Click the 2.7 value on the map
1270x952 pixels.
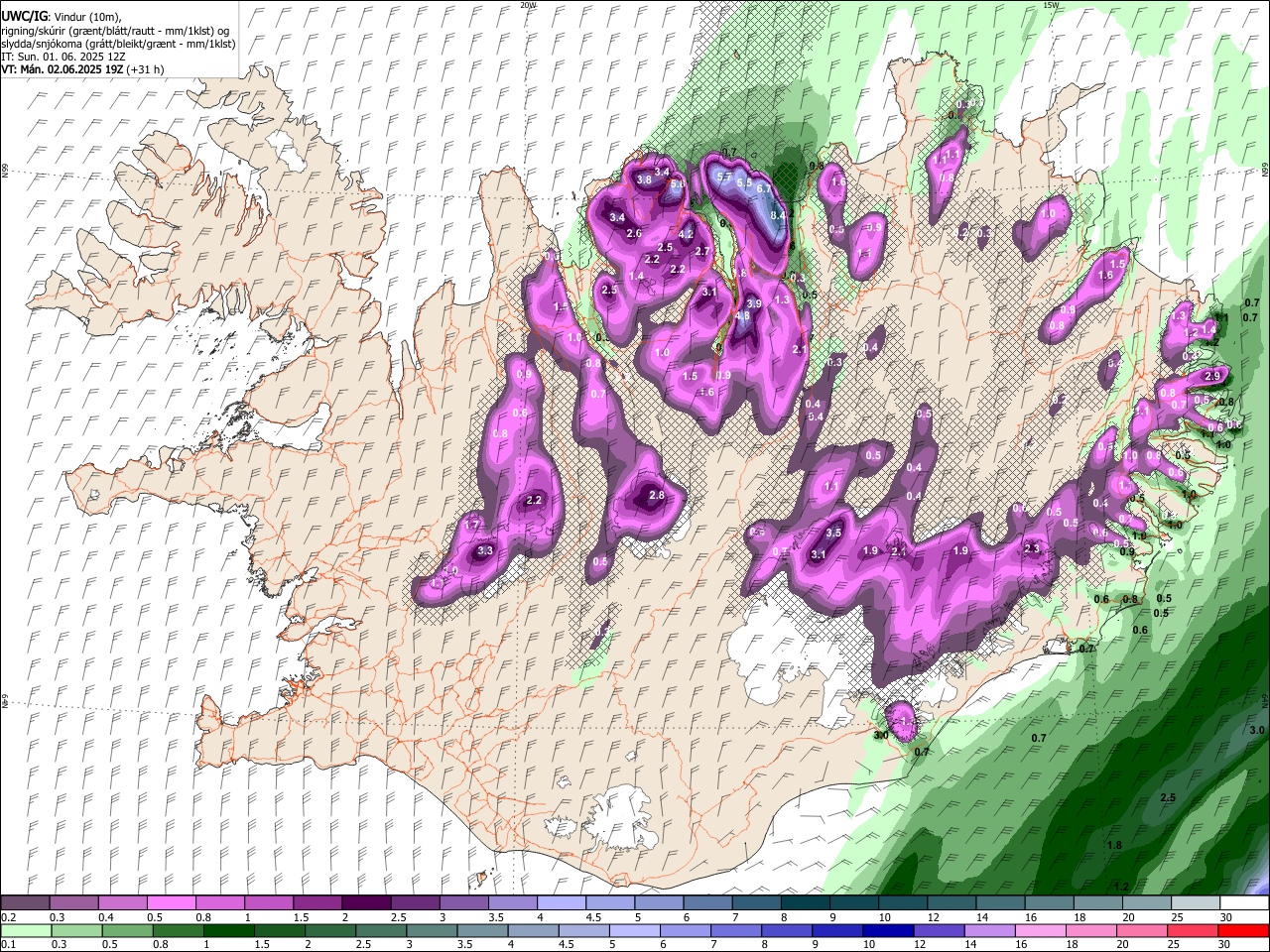702,251
